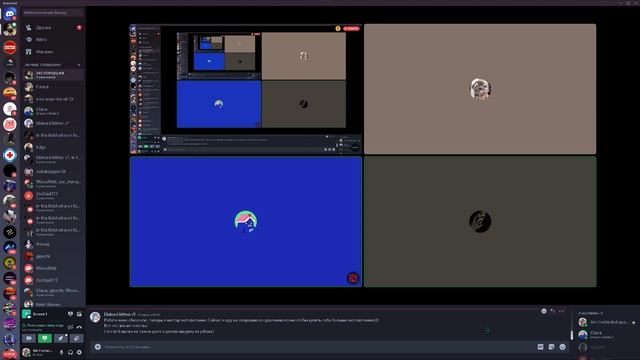Viewport: 640px width, 360px height.
Task: Open red server icon with white bars
Action: coord(10,47)
